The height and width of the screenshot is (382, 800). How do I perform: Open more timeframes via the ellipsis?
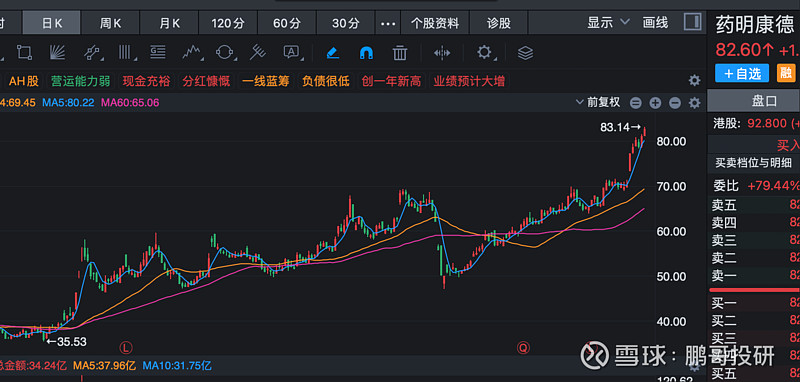coord(388,23)
